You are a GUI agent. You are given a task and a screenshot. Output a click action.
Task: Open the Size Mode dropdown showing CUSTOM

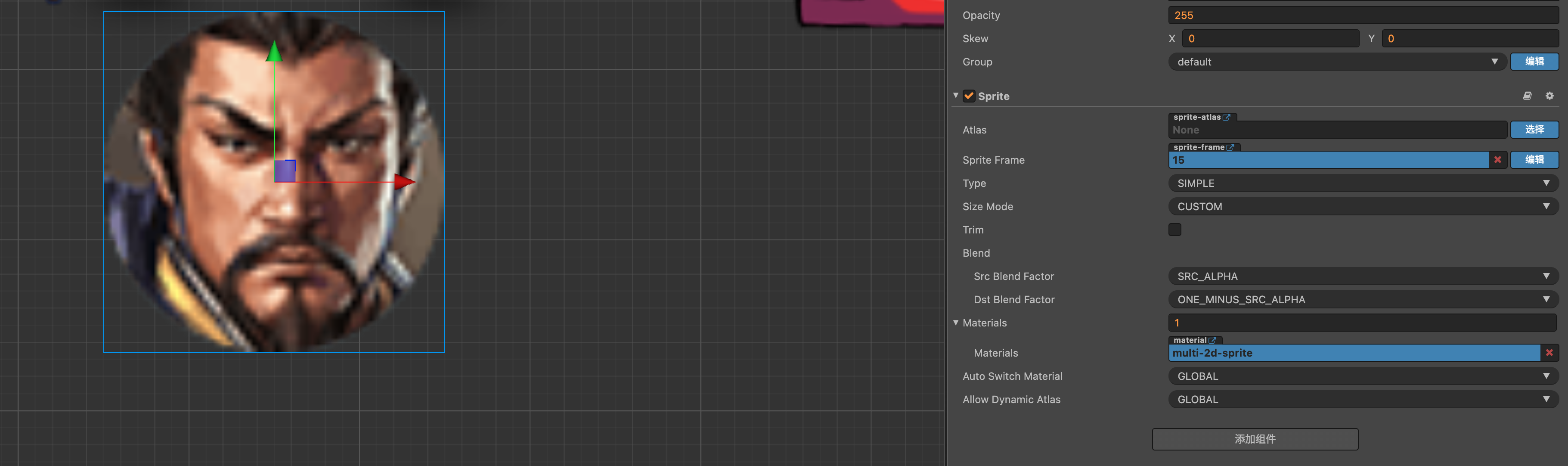pyautogui.click(x=1363, y=206)
